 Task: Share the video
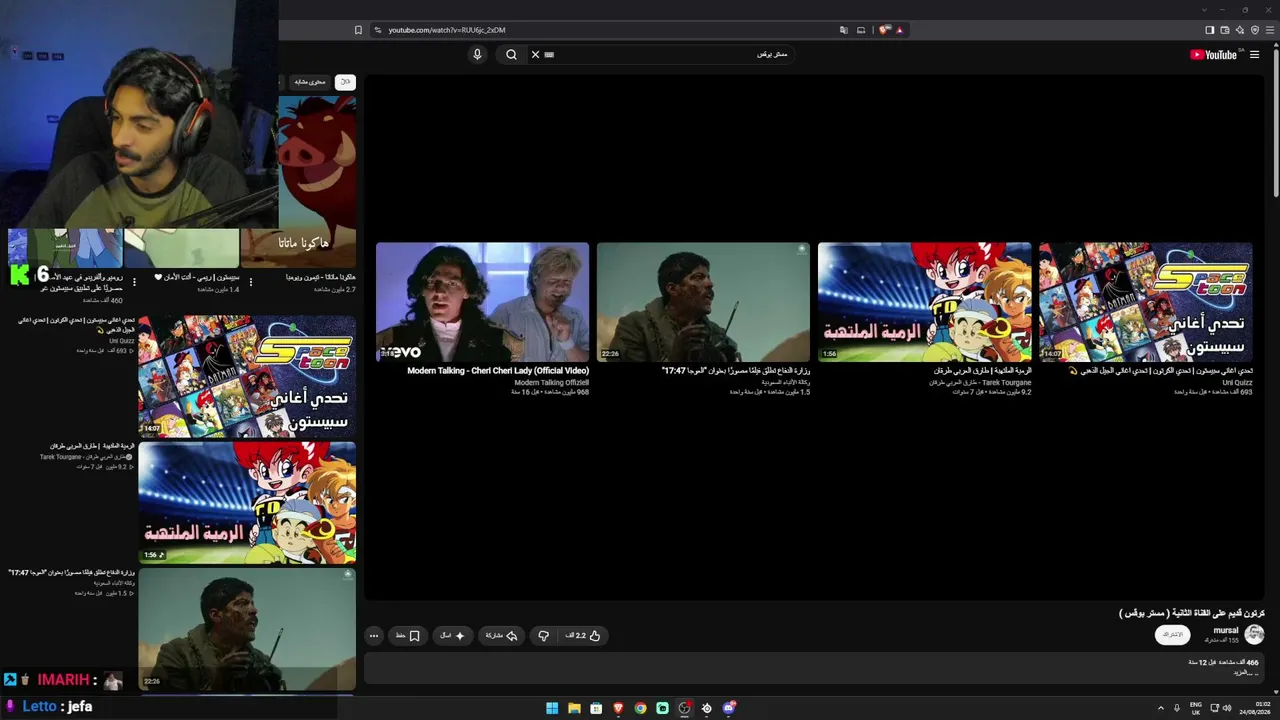pos(502,636)
